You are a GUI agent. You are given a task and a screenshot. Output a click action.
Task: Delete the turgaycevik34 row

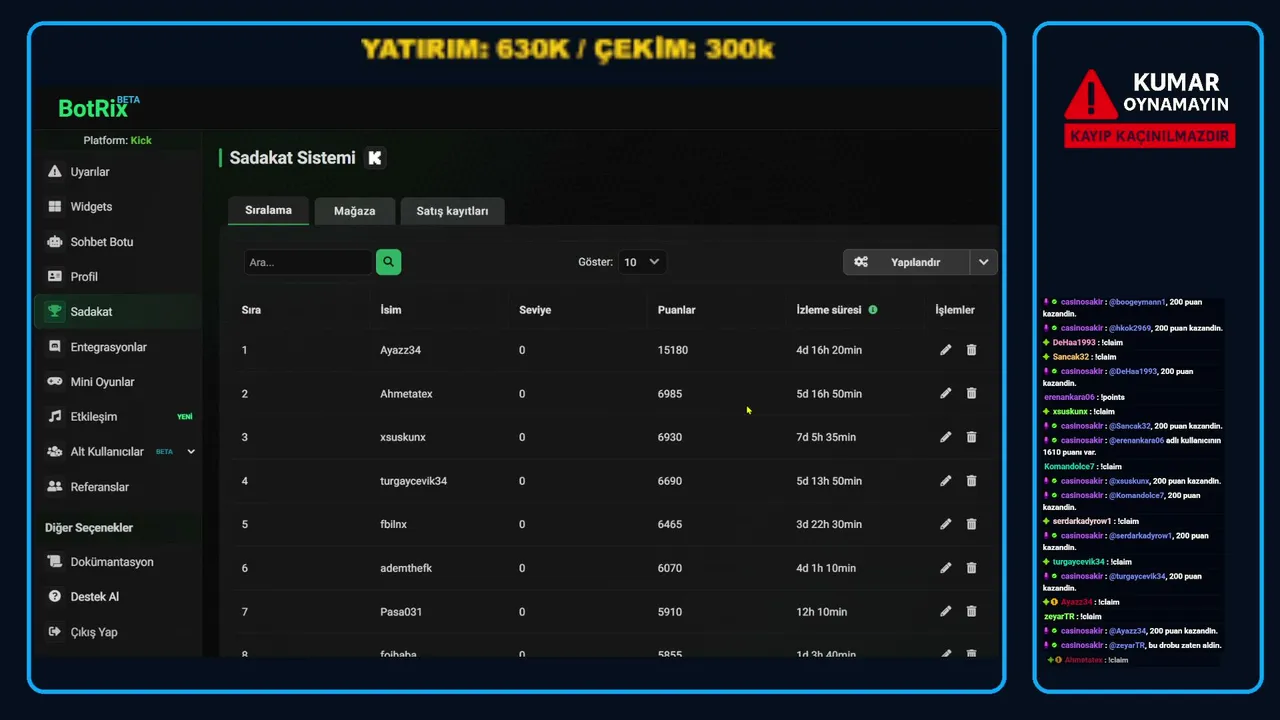point(971,481)
